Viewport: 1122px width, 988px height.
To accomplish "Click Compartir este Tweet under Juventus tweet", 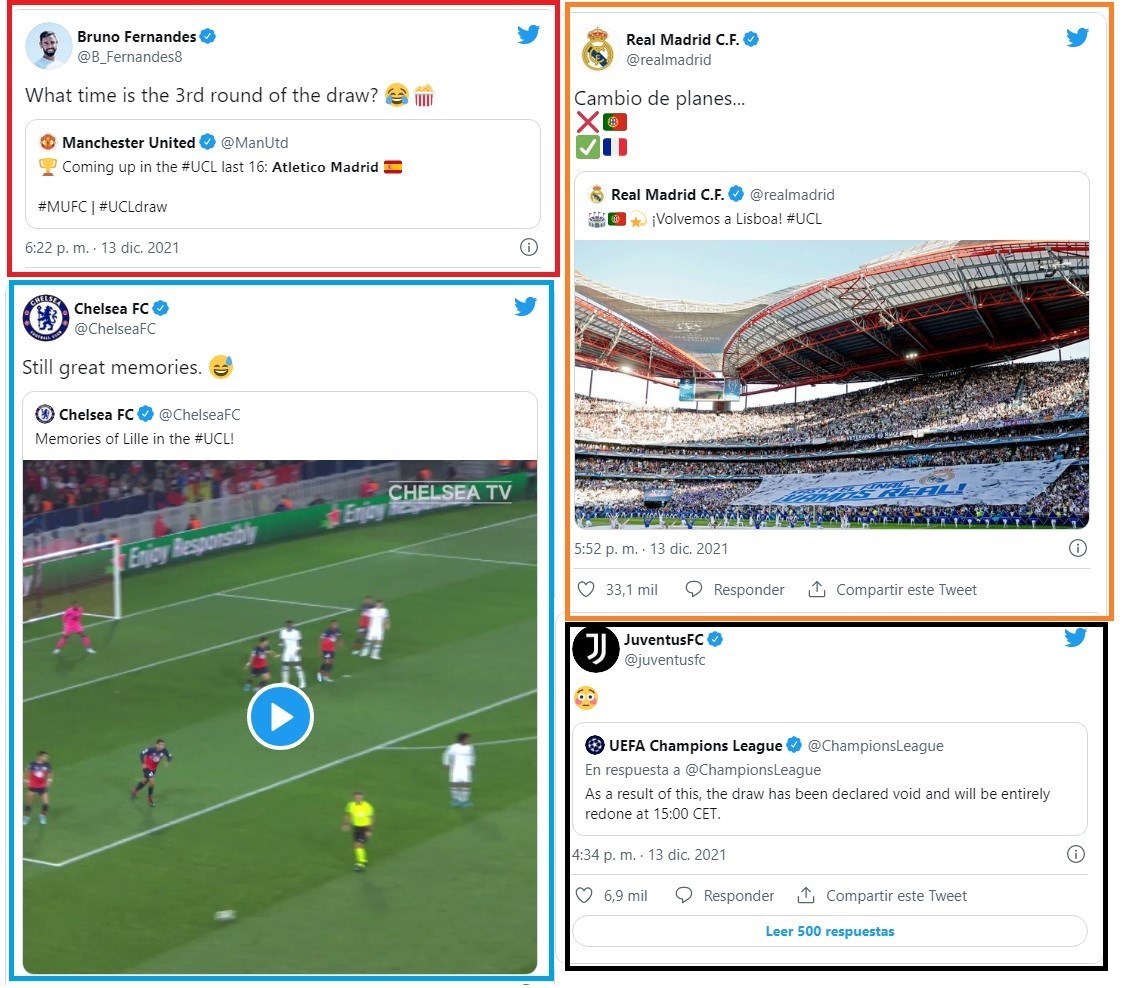I will tap(882, 895).
